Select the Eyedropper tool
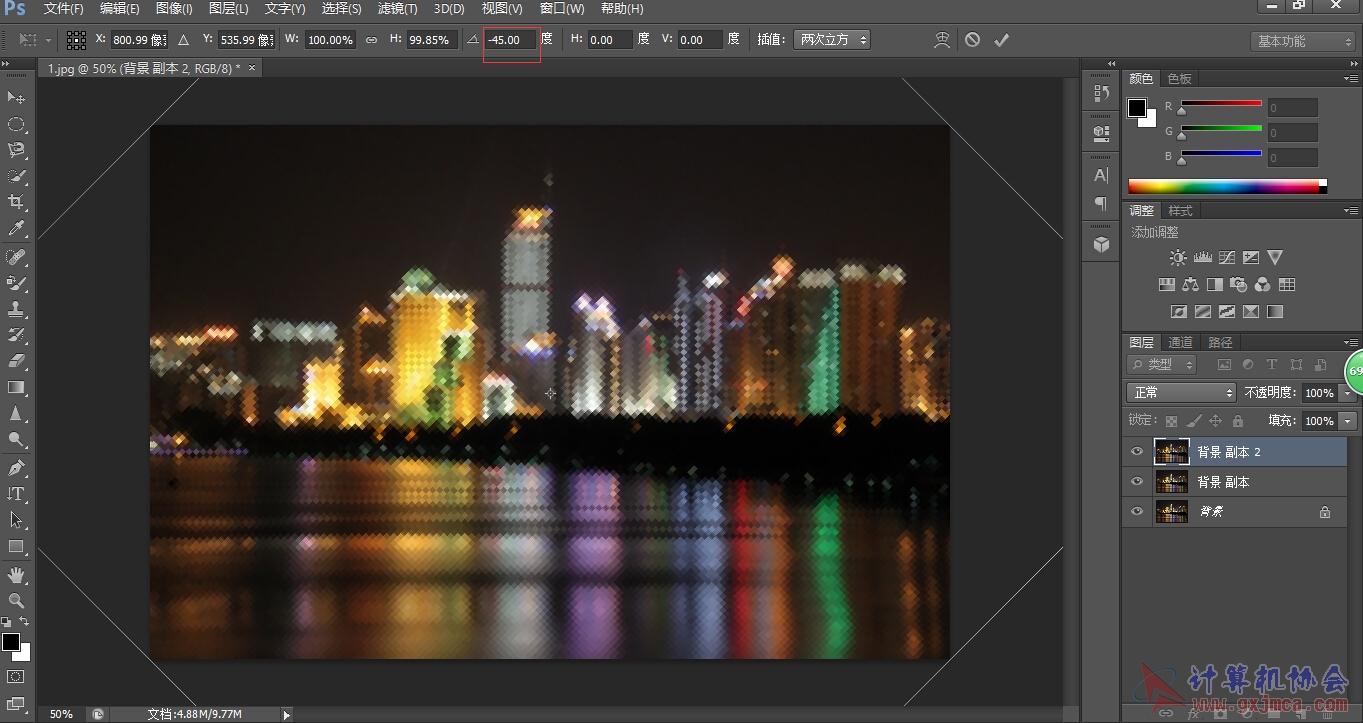Image resolution: width=1363 pixels, height=723 pixels. tap(16, 229)
